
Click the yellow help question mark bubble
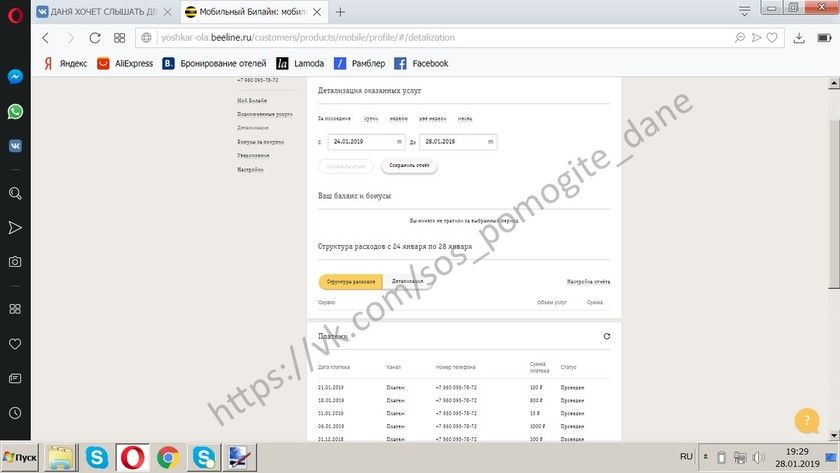(x=806, y=421)
